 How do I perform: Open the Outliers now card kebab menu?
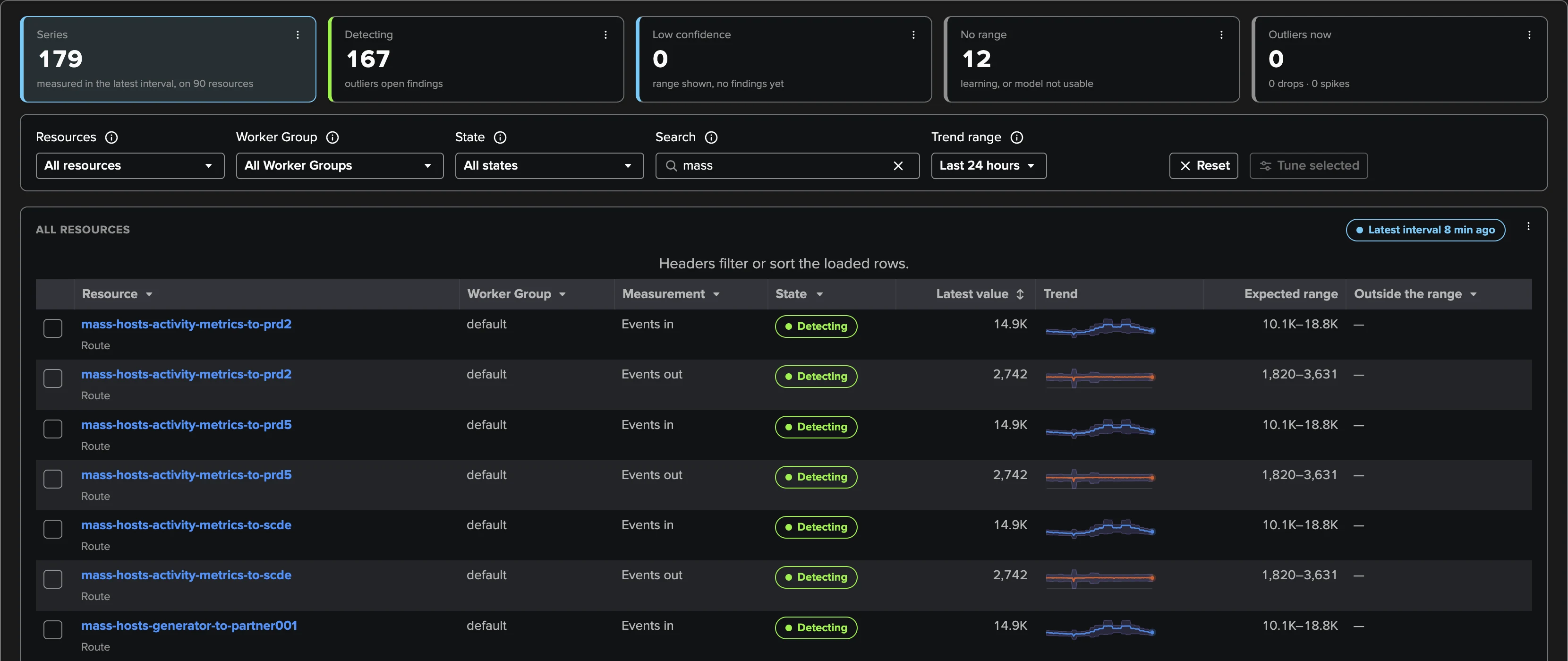coord(1530,34)
